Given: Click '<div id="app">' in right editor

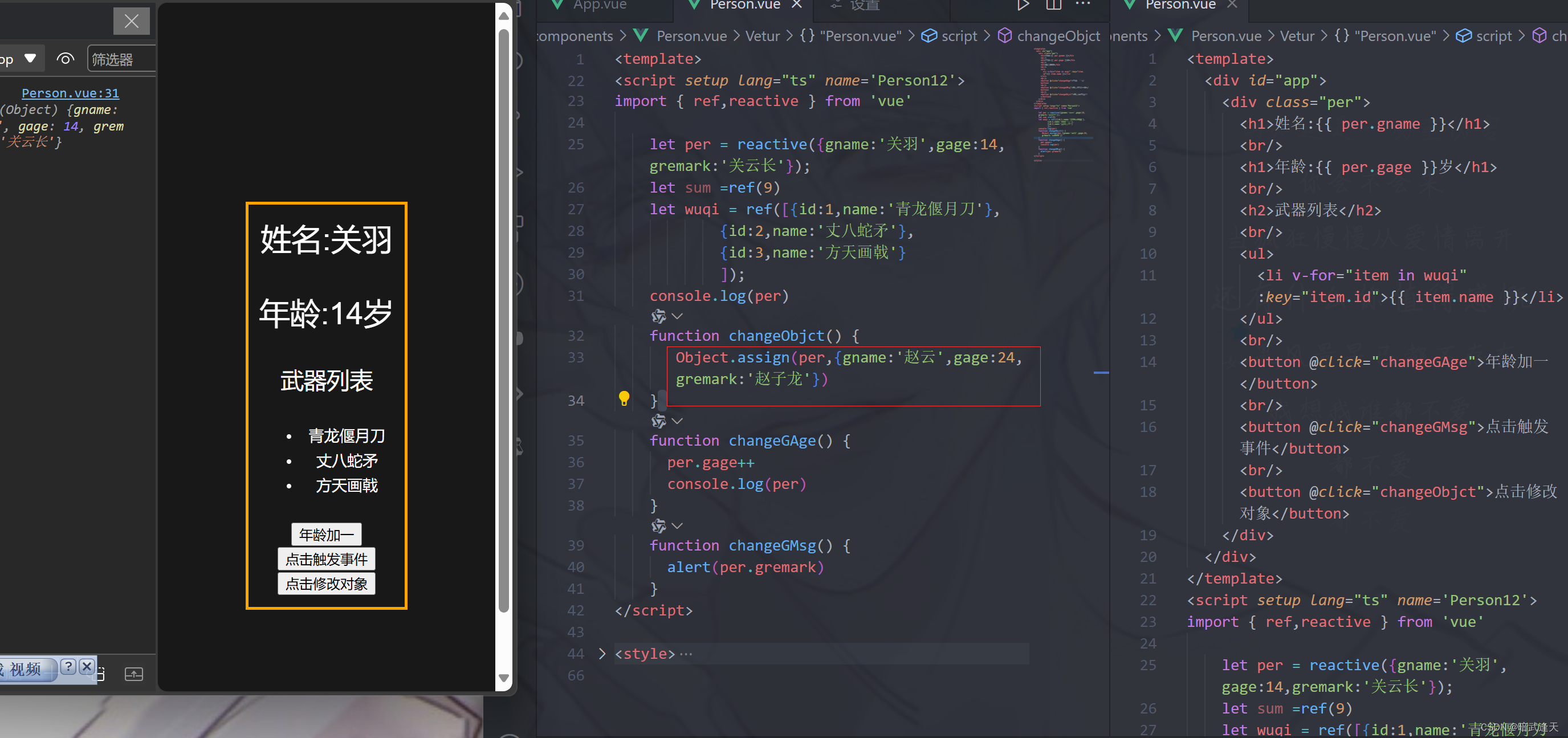Looking at the screenshot, I should tap(1265, 80).
